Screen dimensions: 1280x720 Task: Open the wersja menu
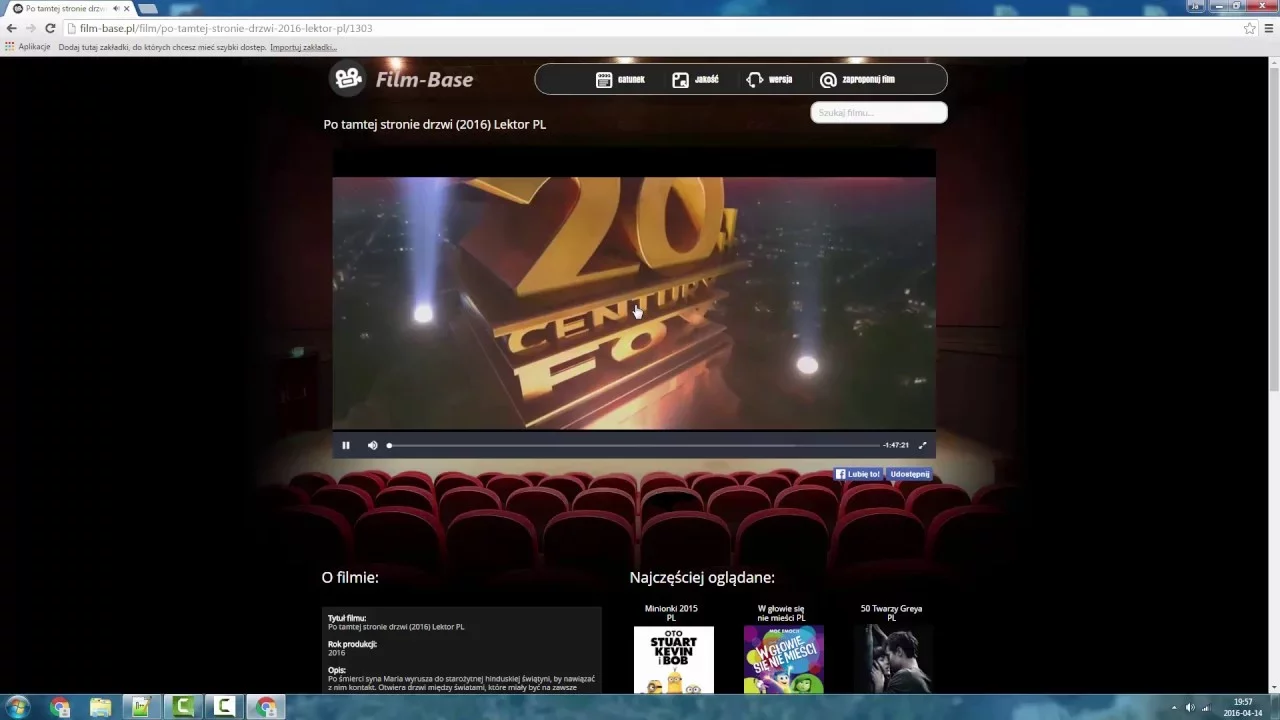pyautogui.click(x=769, y=80)
